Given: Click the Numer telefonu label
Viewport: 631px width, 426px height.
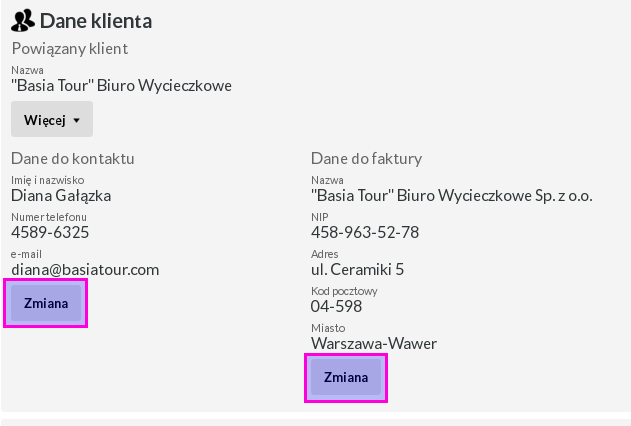Looking at the screenshot, I should click(49, 217).
